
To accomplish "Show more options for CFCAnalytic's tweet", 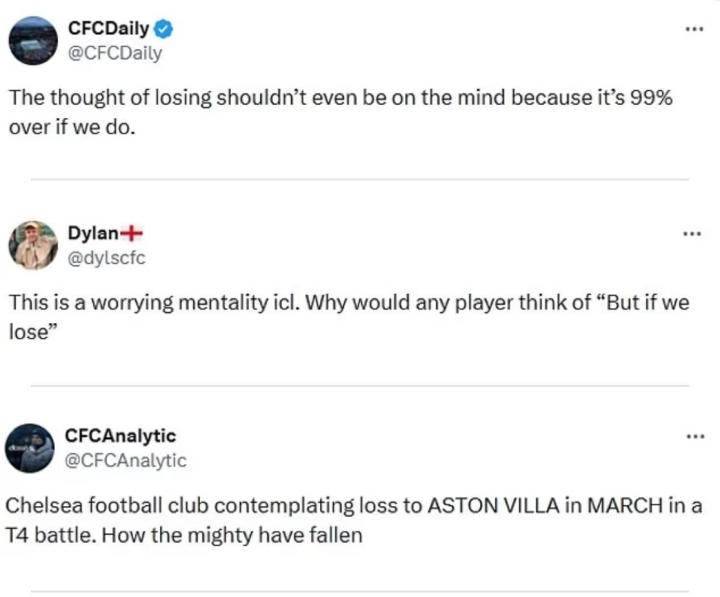I will tap(693, 436).
